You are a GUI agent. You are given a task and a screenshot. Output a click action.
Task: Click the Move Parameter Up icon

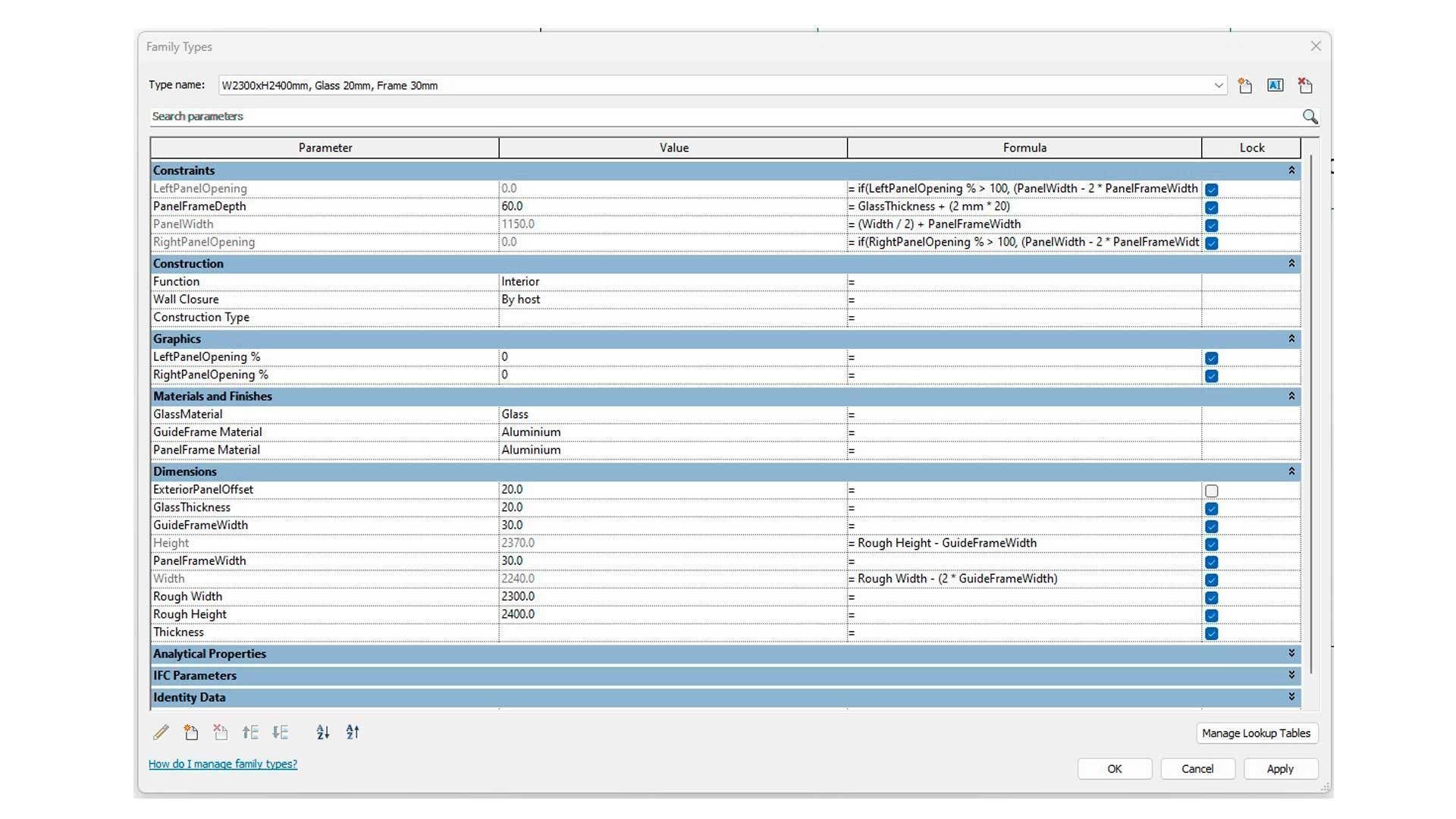click(x=250, y=733)
